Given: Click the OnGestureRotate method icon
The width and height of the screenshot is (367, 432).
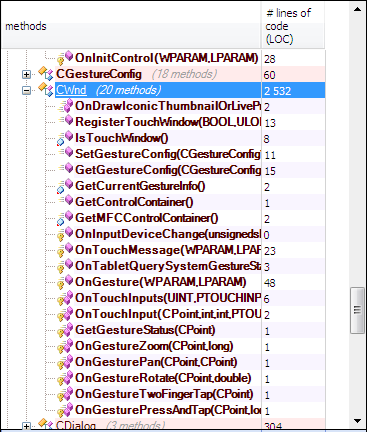Looking at the screenshot, I should pyautogui.click(x=65, y=378).
